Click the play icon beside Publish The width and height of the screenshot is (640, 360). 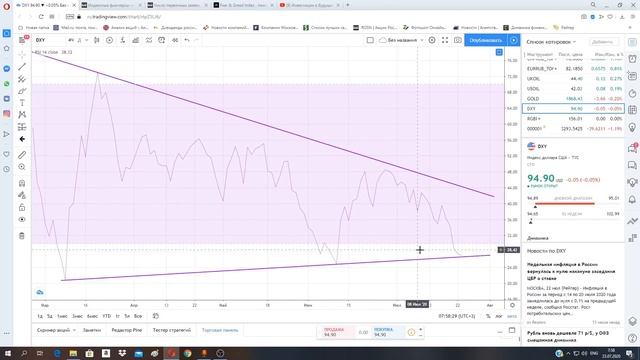point(513,40)
